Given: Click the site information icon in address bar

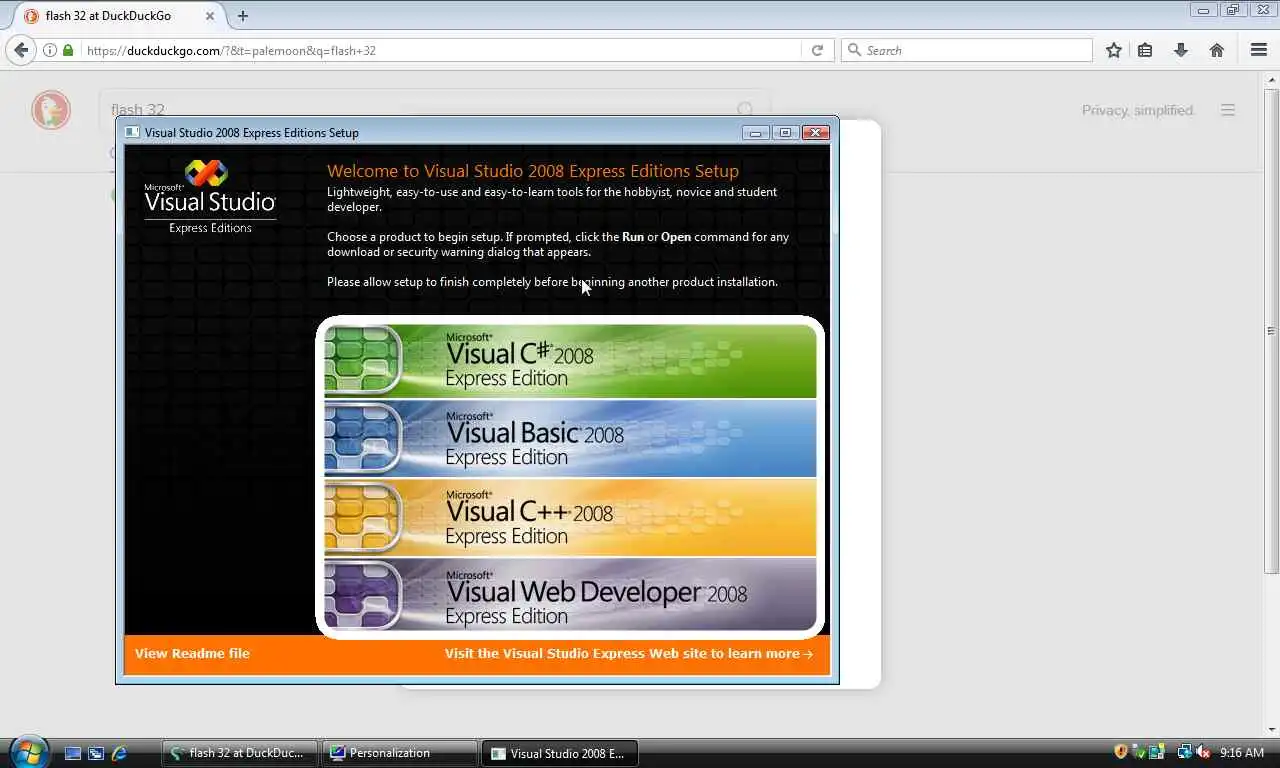Looking at the screenshot, I should pos(49,50).
